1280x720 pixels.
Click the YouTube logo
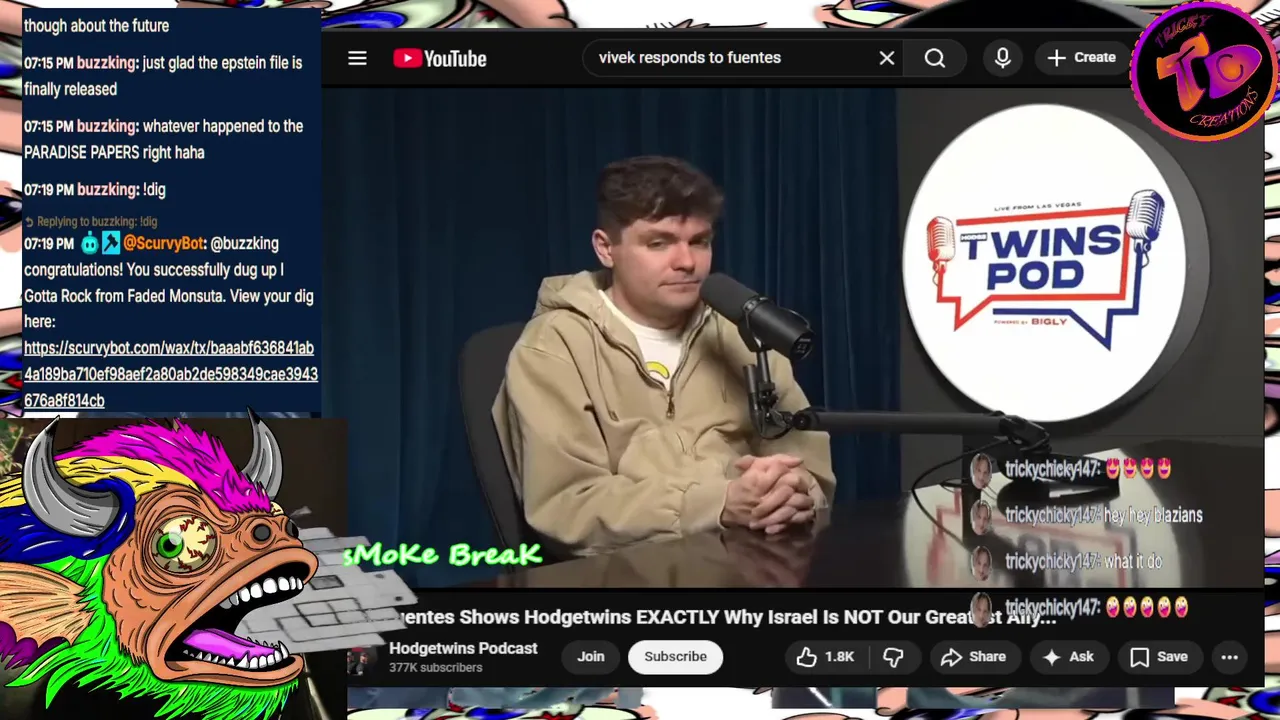click(440, 58)
